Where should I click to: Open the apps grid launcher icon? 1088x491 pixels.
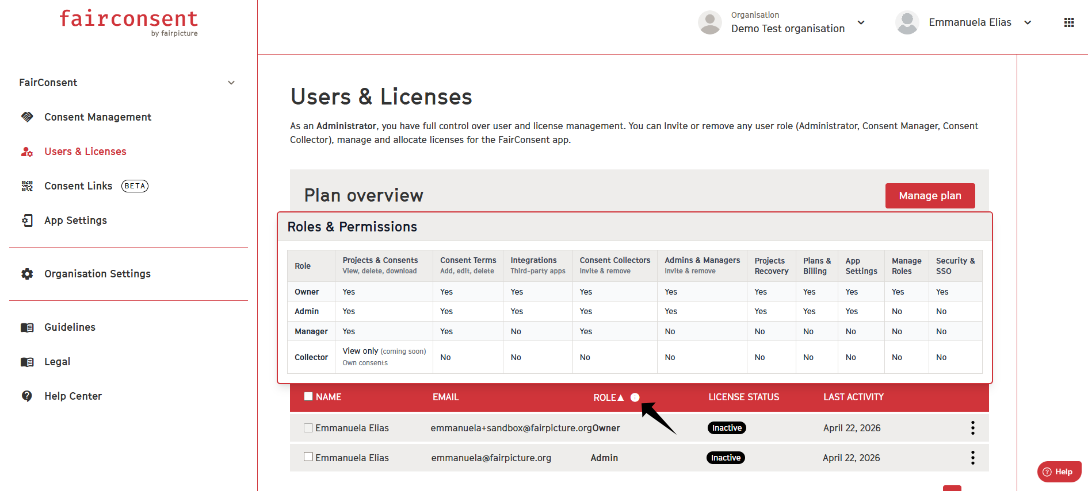pos(1069,22)
